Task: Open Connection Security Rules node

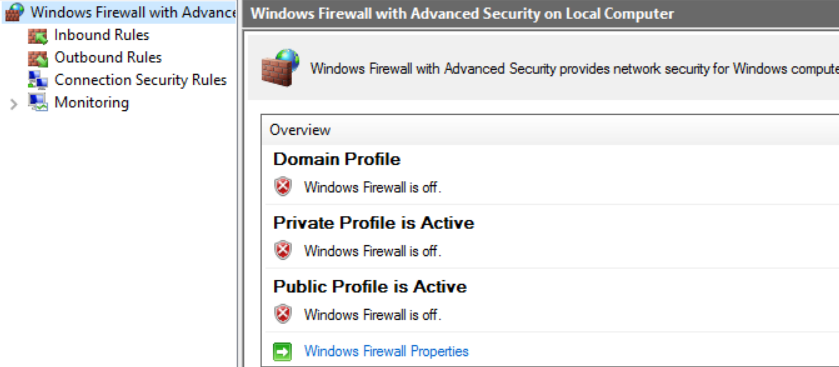Action: [x=141, y=80]
